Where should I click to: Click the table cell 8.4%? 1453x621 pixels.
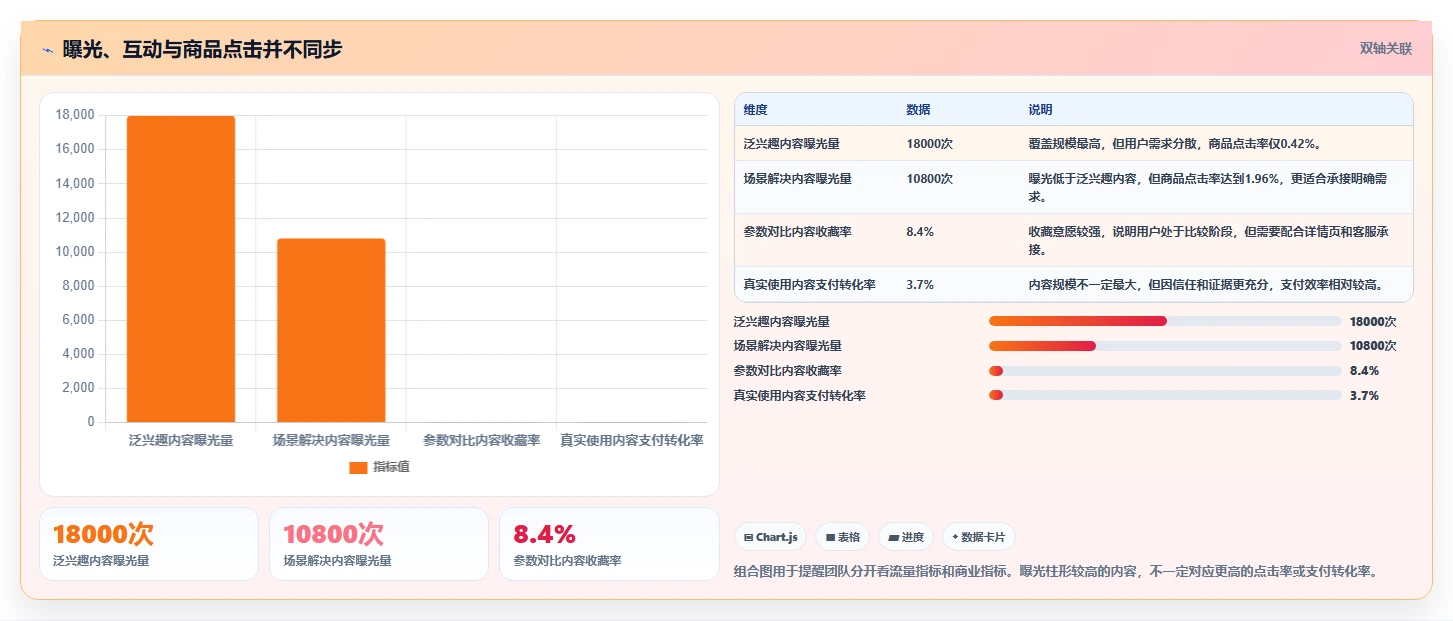tap(920, 232)
